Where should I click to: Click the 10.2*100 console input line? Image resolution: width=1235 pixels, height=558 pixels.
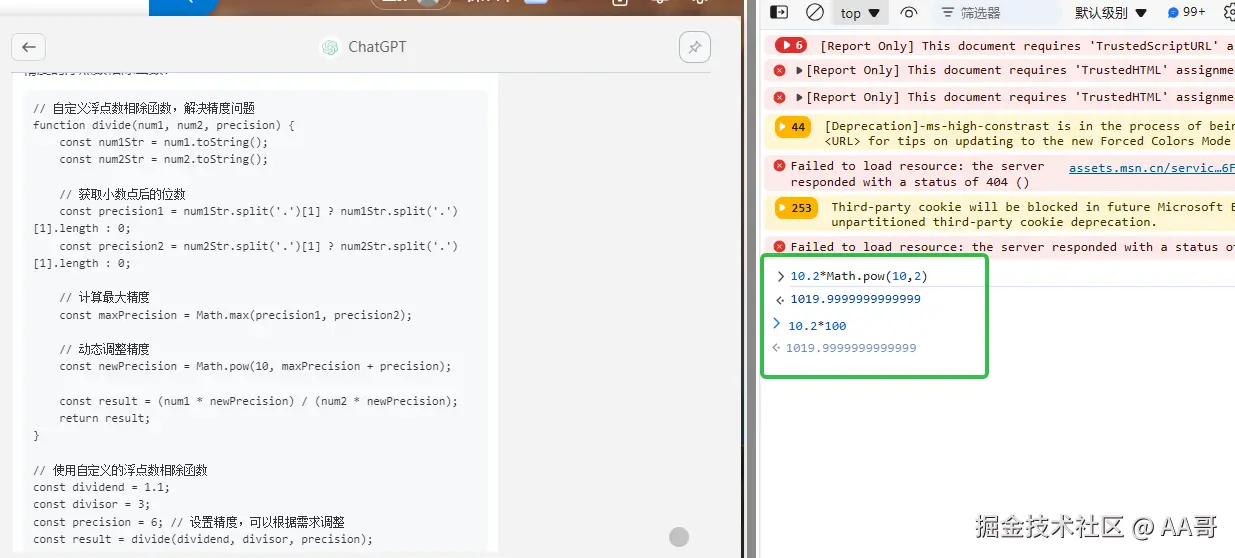point(817,326)
